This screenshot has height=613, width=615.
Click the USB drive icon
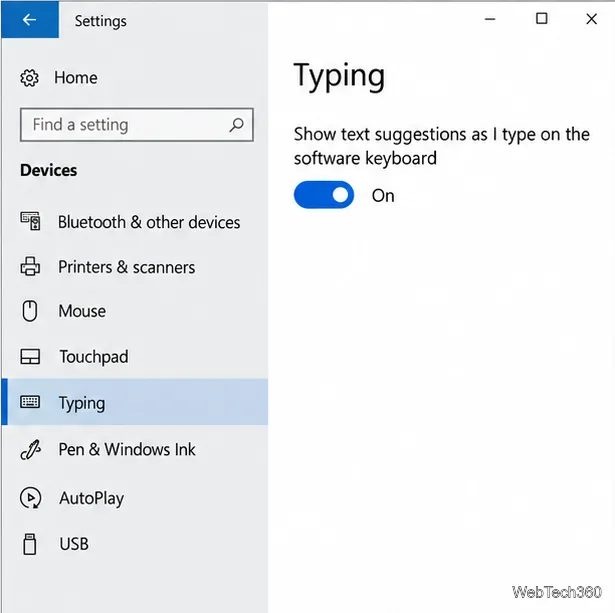click(30, 544)
